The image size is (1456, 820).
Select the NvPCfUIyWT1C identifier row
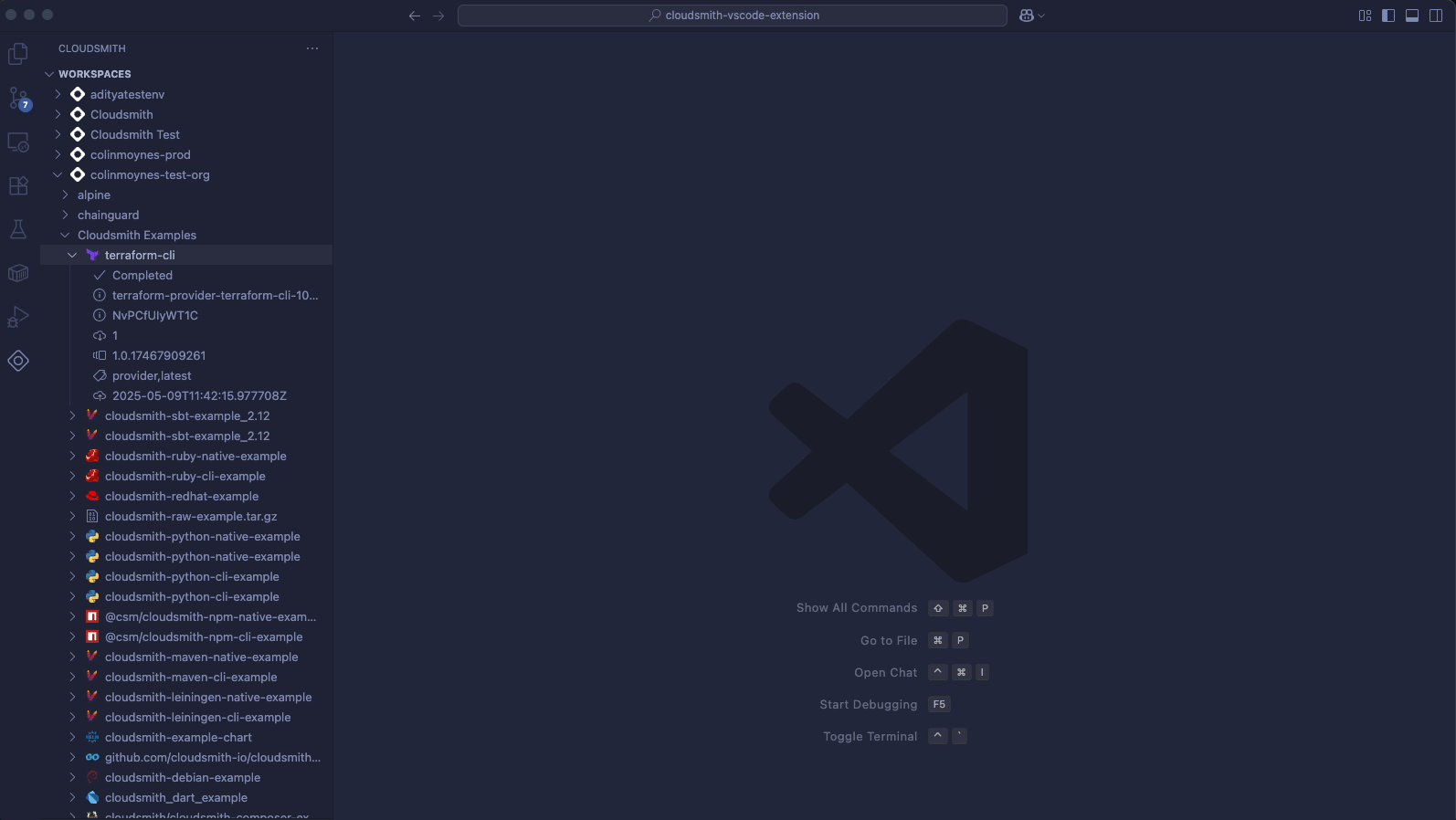186,315
